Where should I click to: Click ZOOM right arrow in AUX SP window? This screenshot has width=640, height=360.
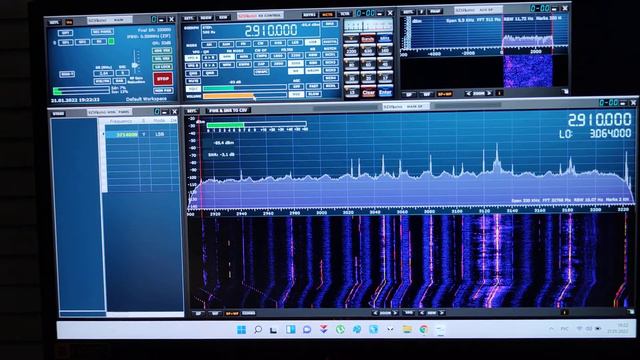coord(489,93)
